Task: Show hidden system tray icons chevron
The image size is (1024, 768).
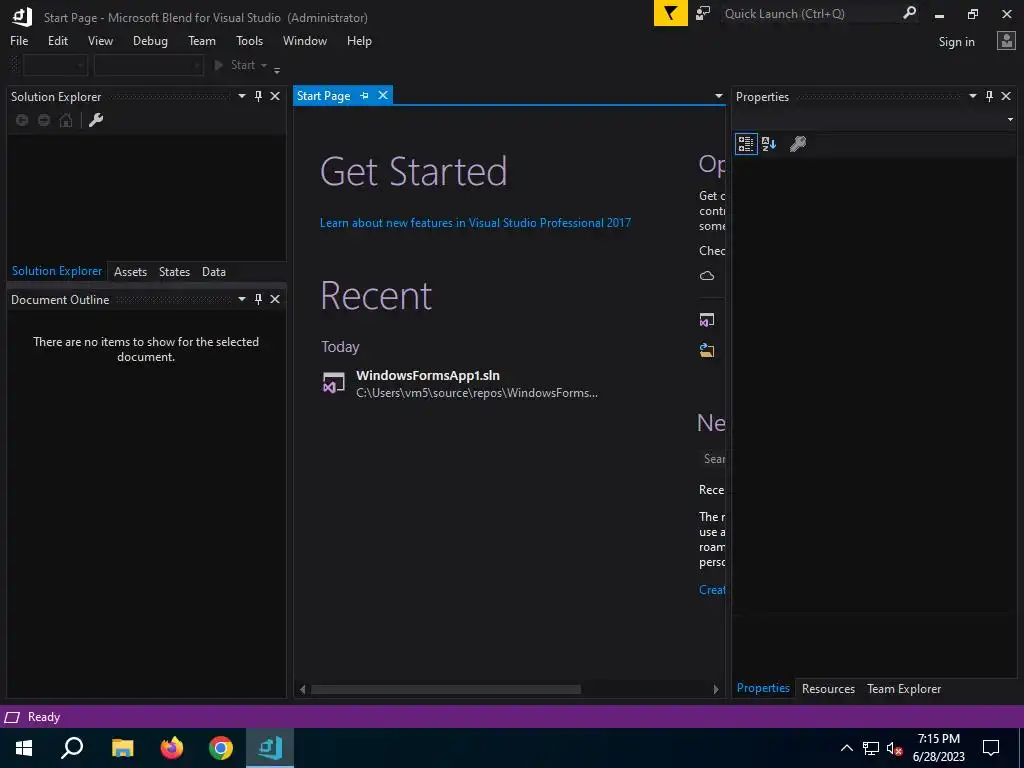Action: [x=846, y=748]
